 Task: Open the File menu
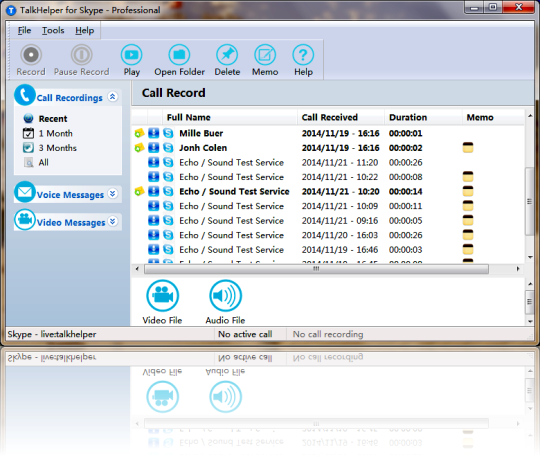(24, 30)
